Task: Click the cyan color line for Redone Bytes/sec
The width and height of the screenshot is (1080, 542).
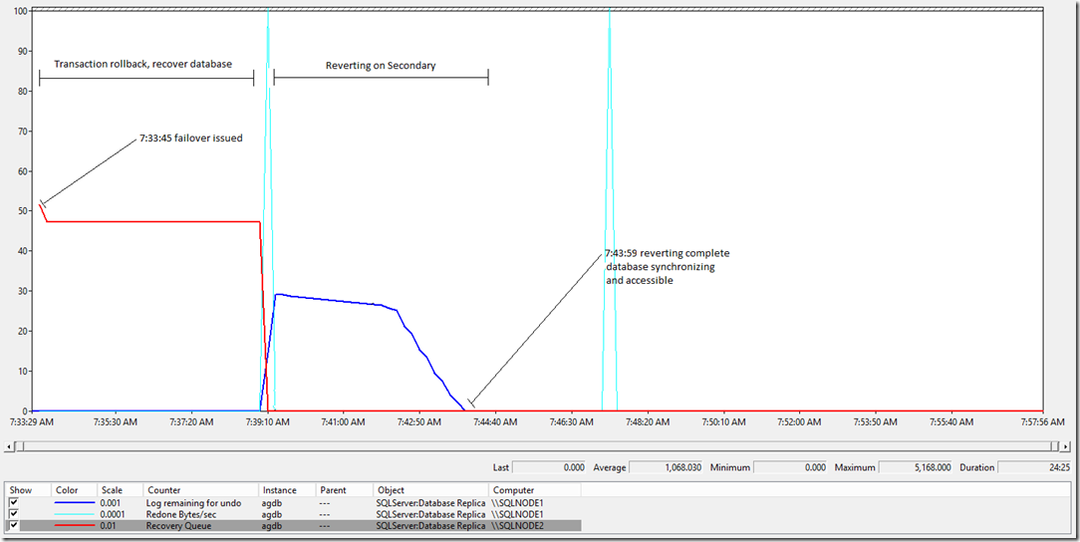Action: coord(74,514)
